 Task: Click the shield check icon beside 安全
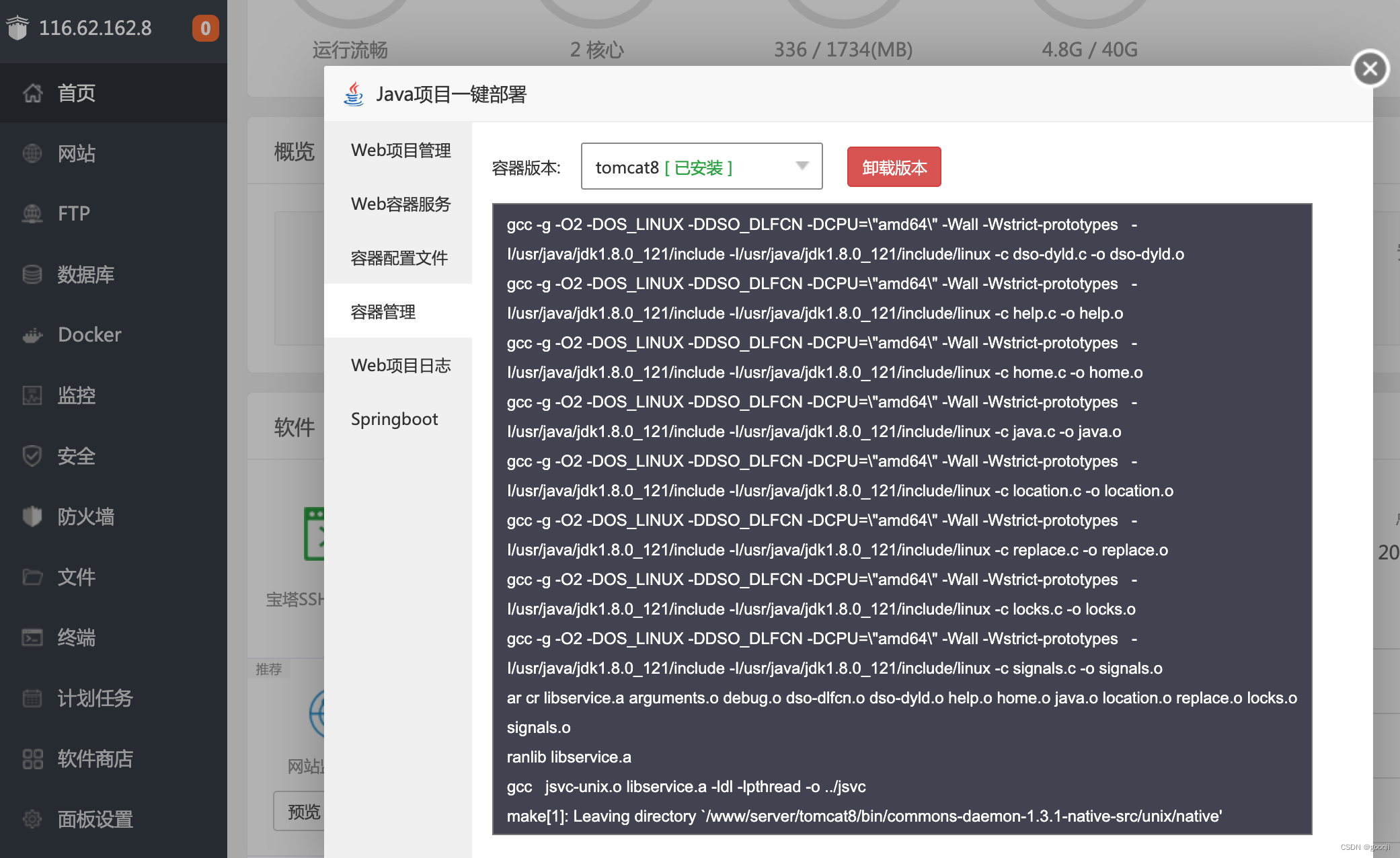[x=32, y=456]
